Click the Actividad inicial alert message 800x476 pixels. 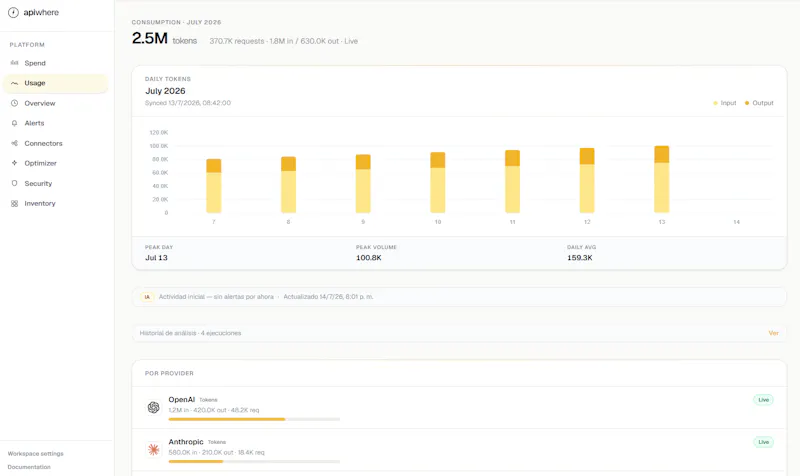[216, 297]
